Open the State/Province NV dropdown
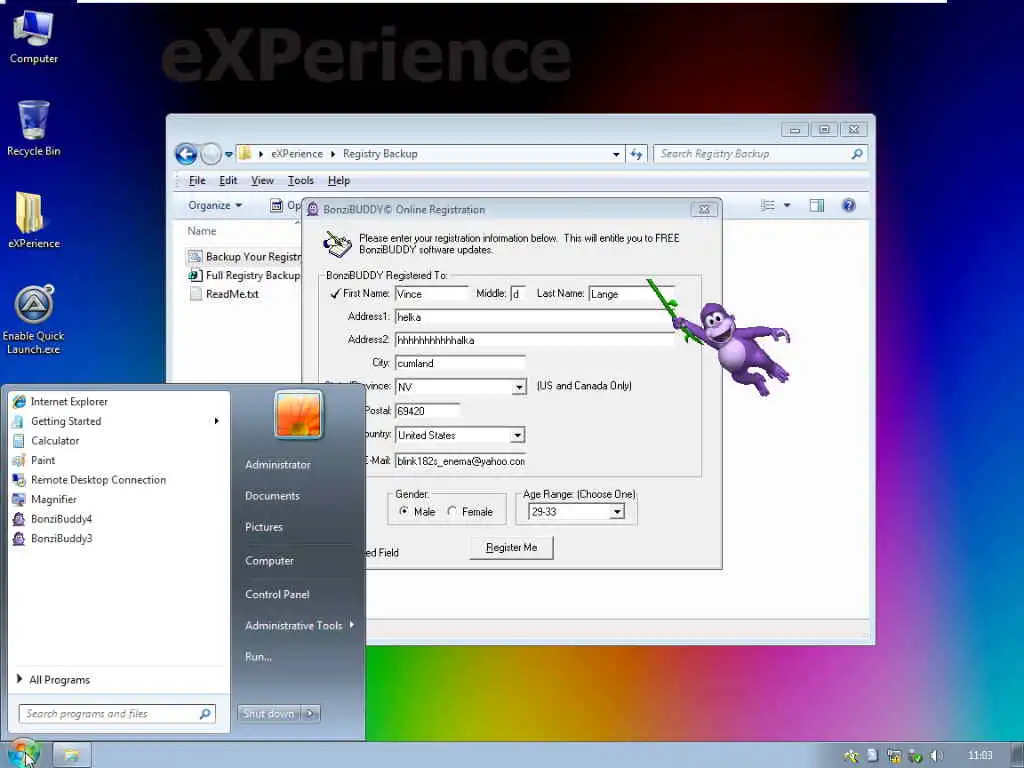Viewport: 1024px width, 768px height. click(x=519, y=387)
